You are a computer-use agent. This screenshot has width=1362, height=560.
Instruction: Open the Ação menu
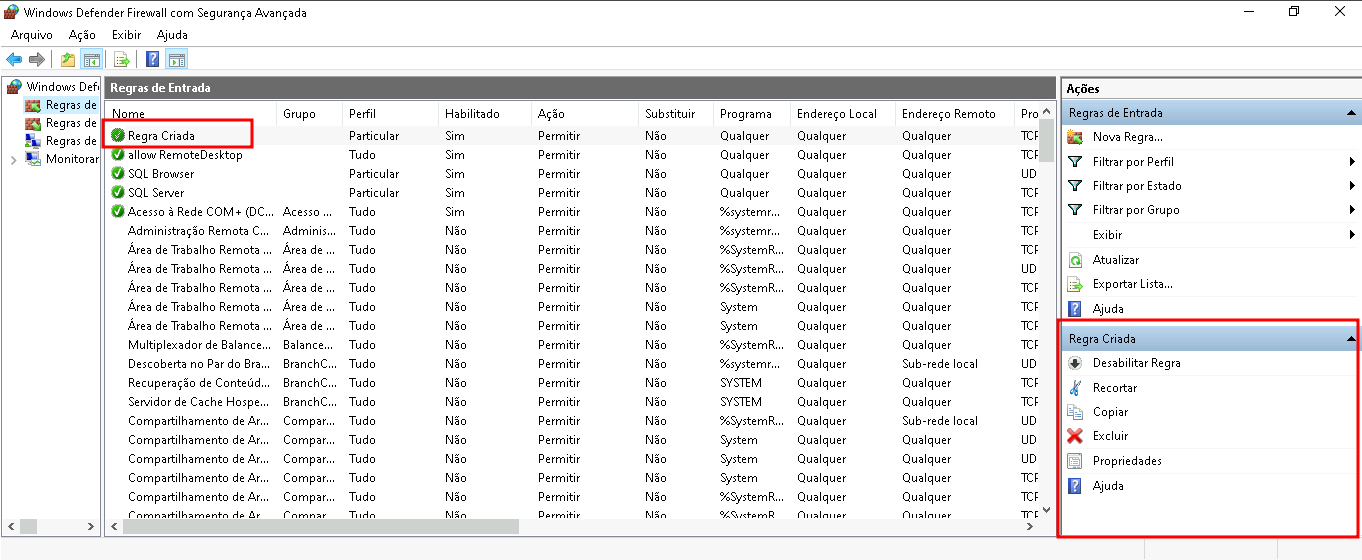(x=82, y=35)
